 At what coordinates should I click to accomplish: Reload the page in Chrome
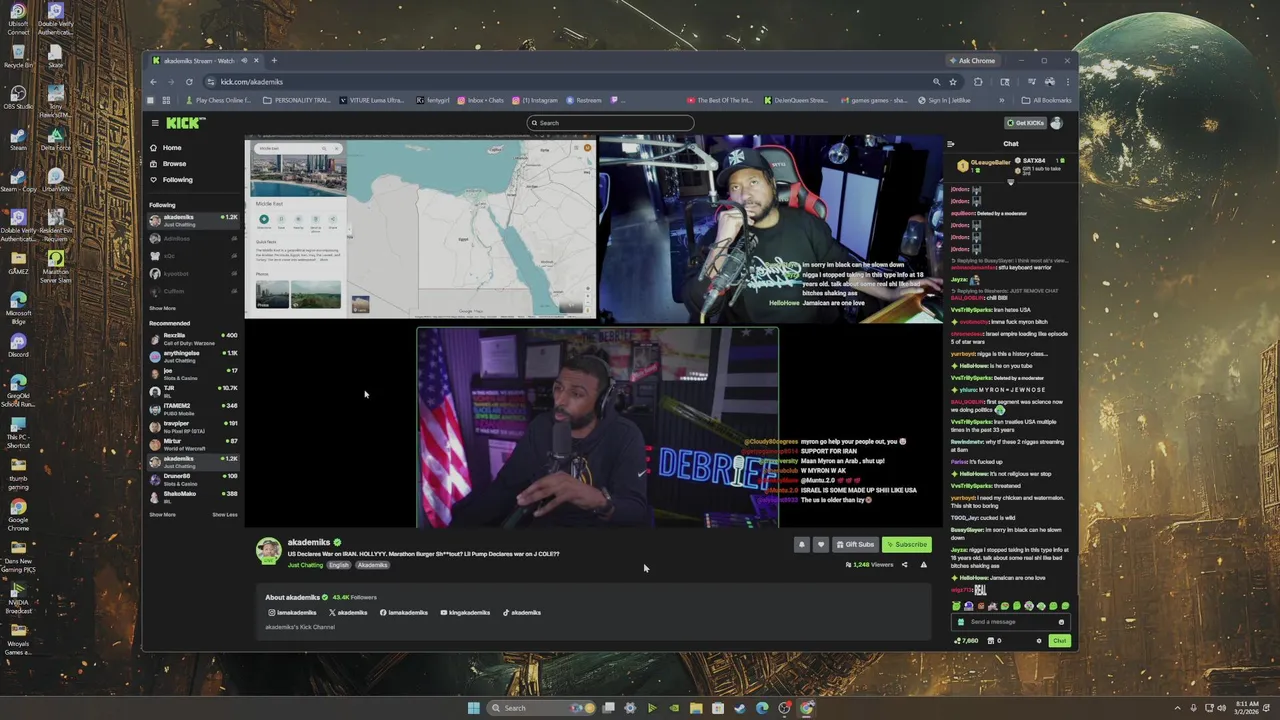189,82
